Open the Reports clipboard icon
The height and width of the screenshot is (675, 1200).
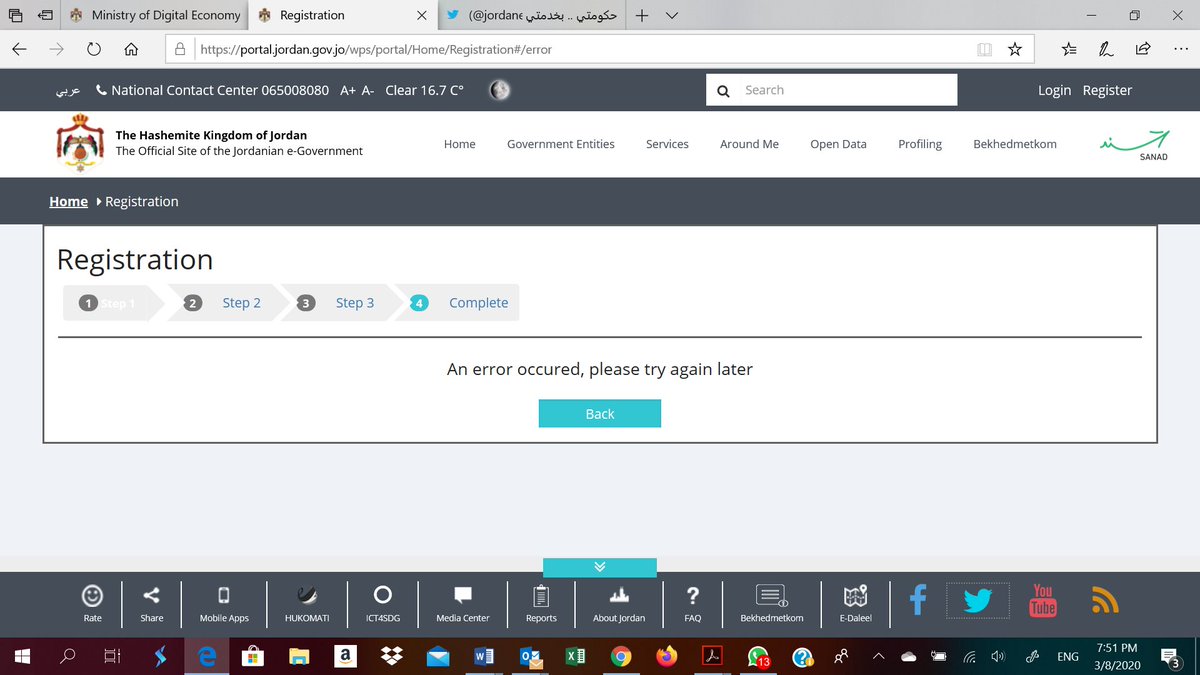click(x=541, y=596)
